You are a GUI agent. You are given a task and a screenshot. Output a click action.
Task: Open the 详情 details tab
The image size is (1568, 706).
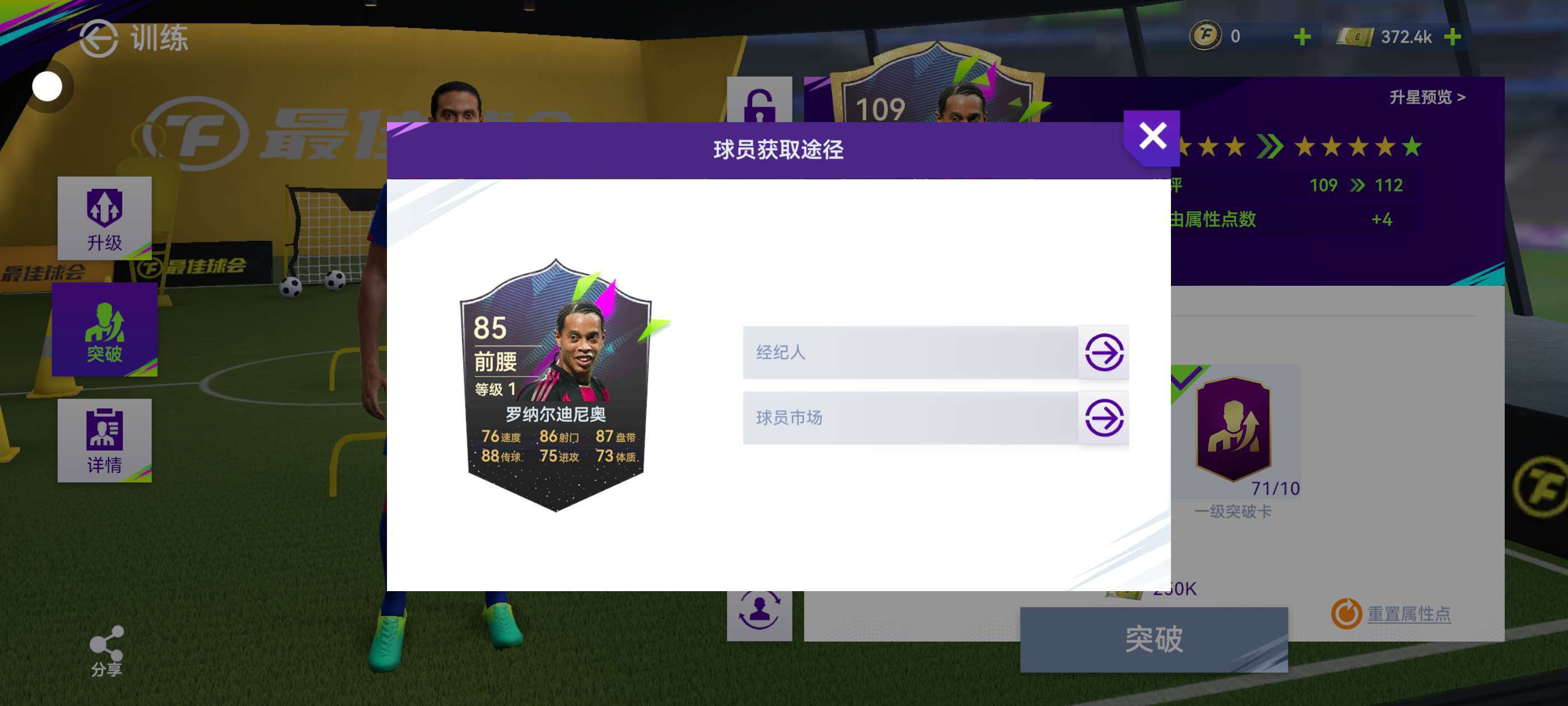click(105, 440)
